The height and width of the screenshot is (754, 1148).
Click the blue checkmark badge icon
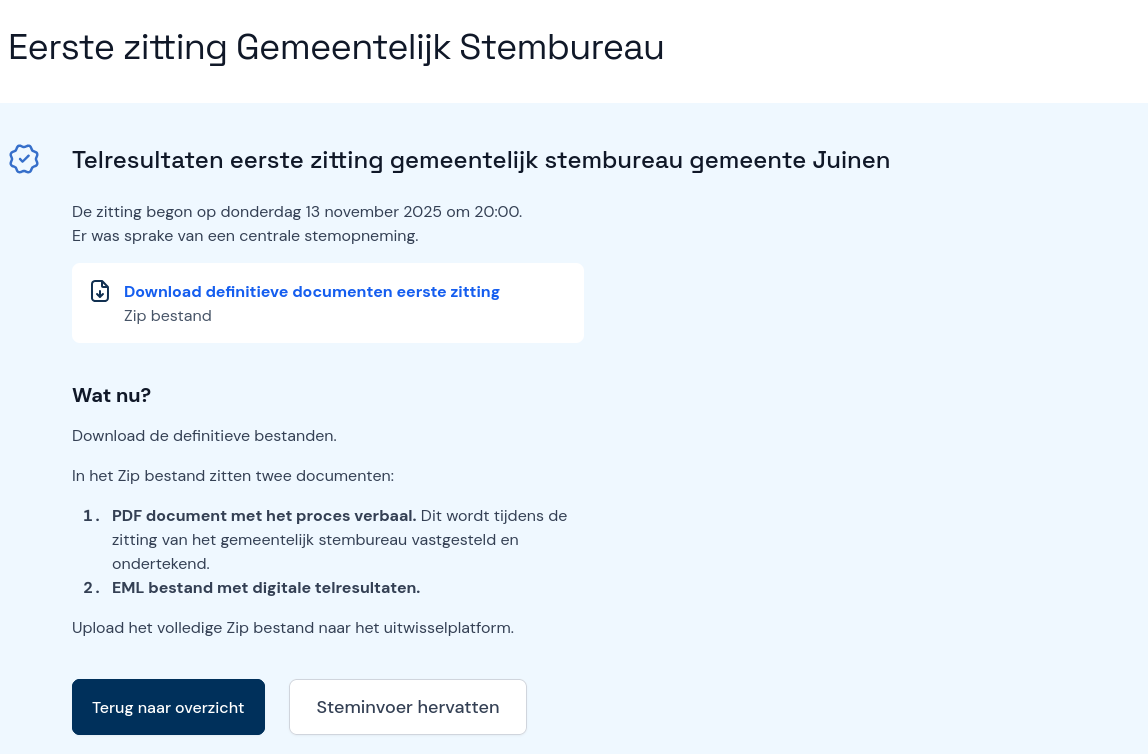pos(24,158)
